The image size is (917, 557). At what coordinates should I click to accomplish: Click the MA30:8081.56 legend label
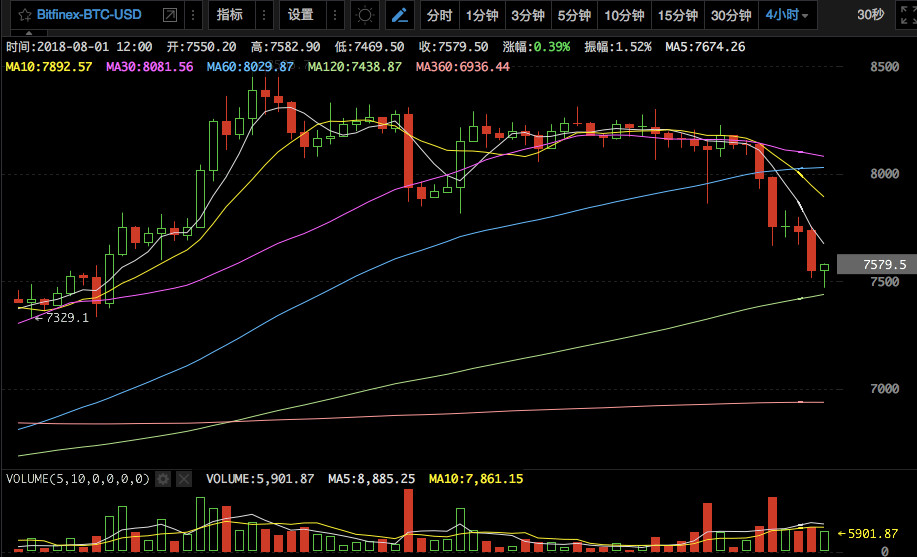coord(150,67)
